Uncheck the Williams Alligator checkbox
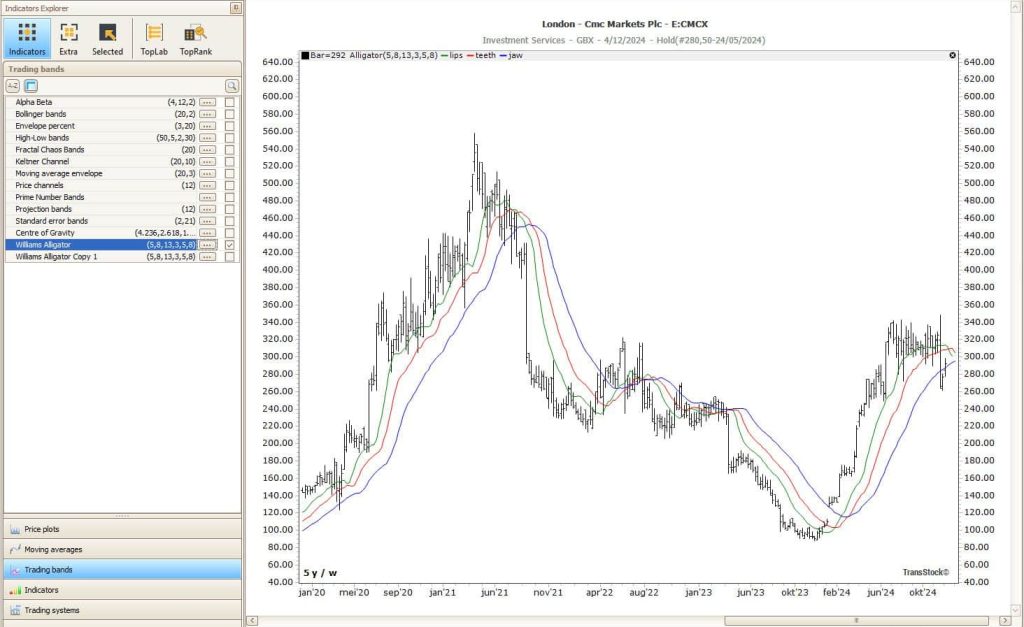Screen dimensions: 1024x627 [x=230, y=245]
